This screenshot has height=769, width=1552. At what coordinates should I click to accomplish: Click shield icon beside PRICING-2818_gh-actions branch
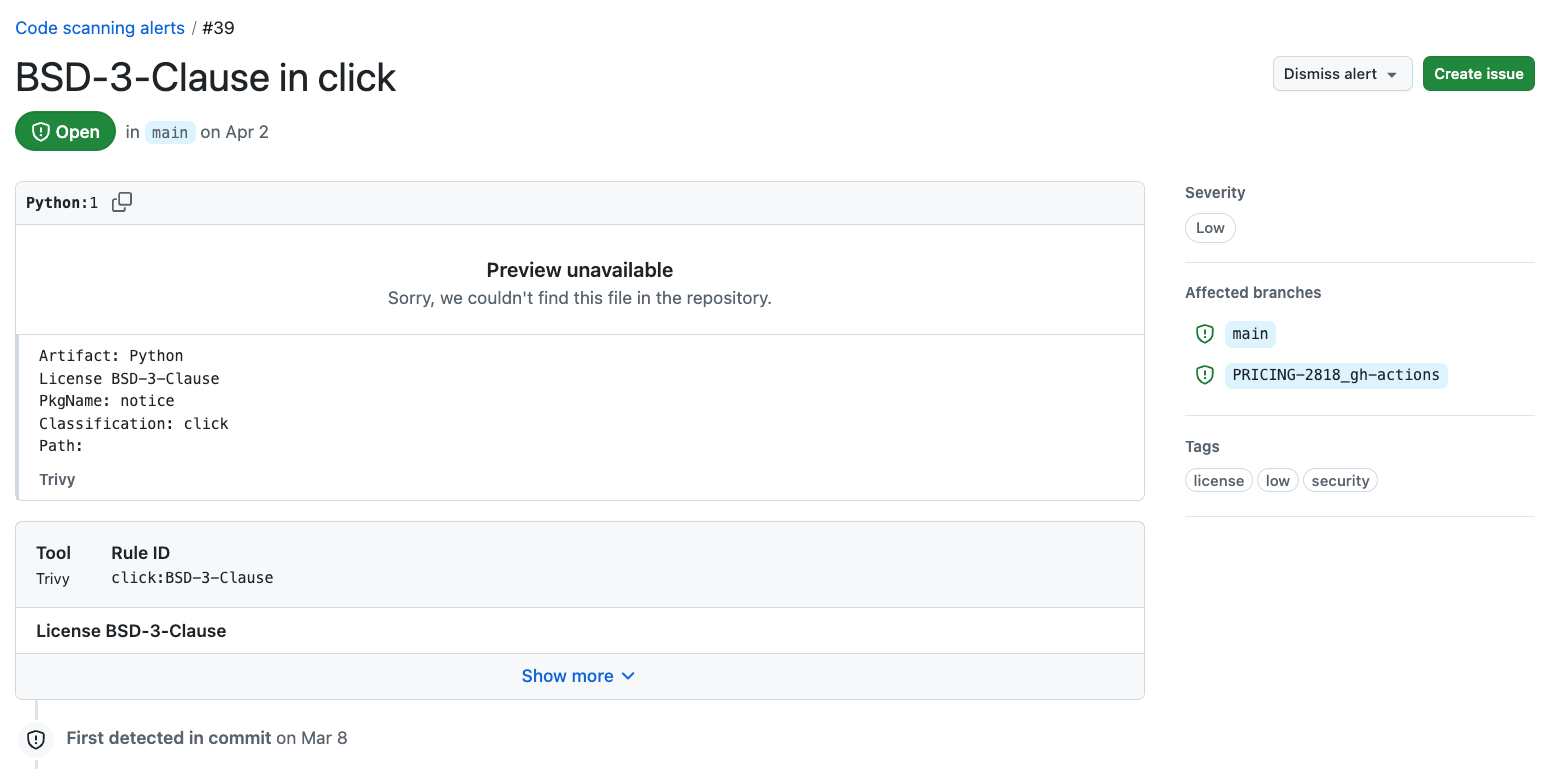(x=1205, y=375)
